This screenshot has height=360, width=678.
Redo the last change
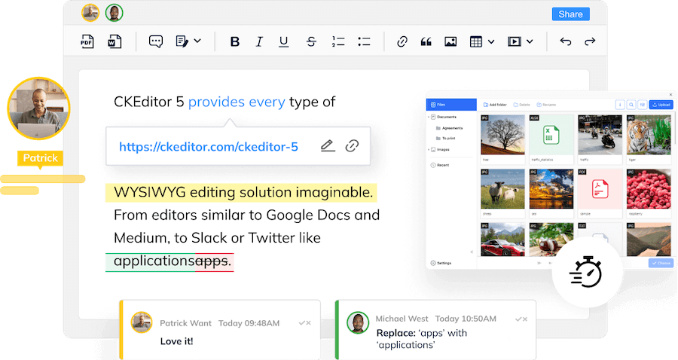pos(590,41)
